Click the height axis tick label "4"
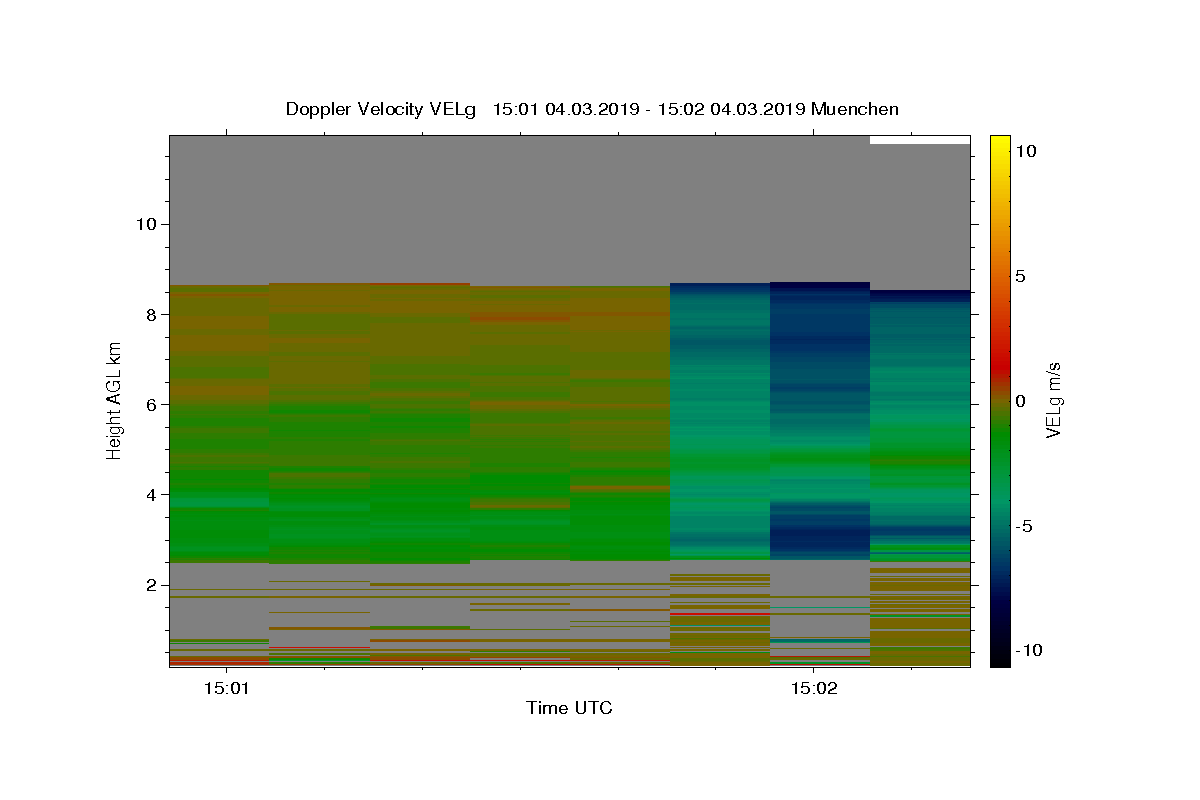Screen dimensions: 1200x800 (x=150, y=495)
